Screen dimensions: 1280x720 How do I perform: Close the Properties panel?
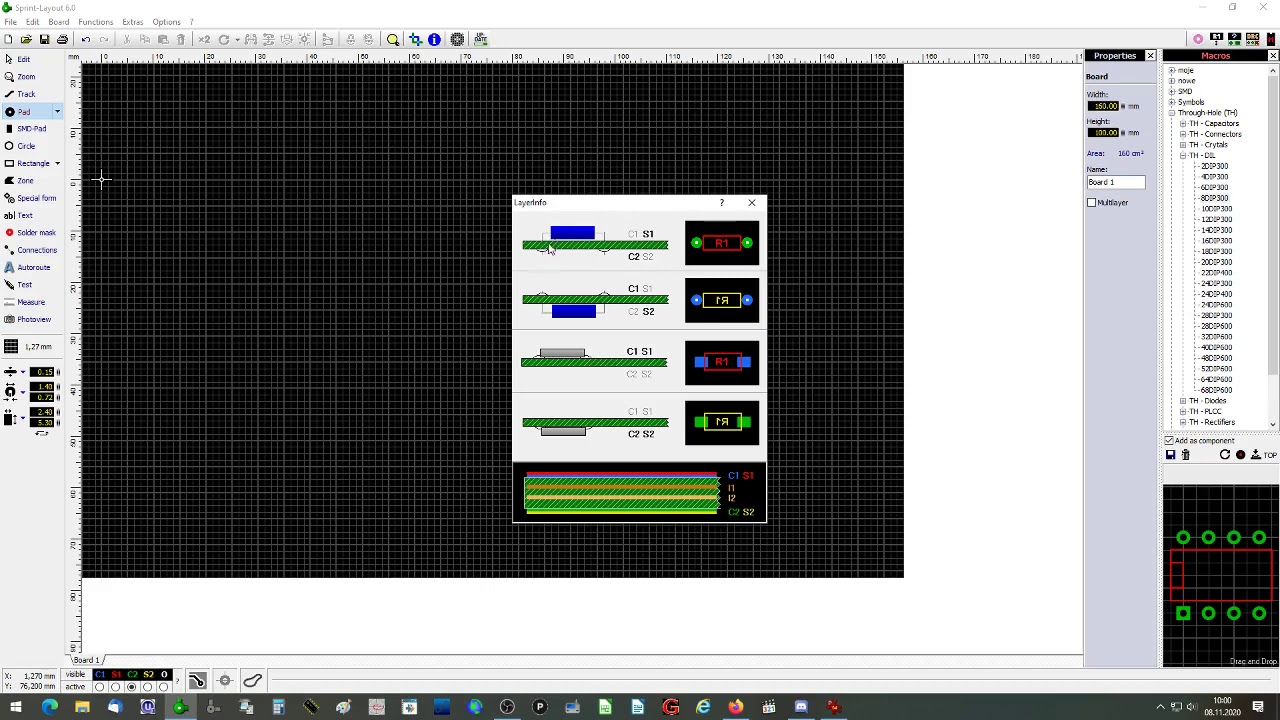1150,56
